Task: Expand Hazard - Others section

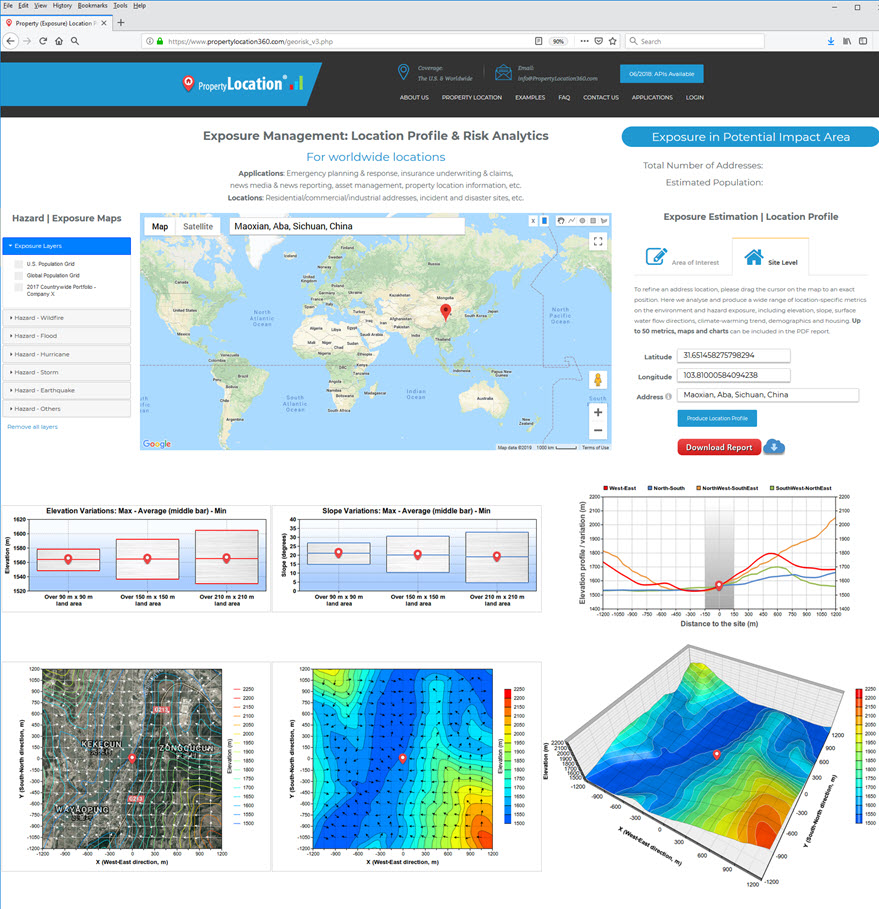Action: click(67, 409)
